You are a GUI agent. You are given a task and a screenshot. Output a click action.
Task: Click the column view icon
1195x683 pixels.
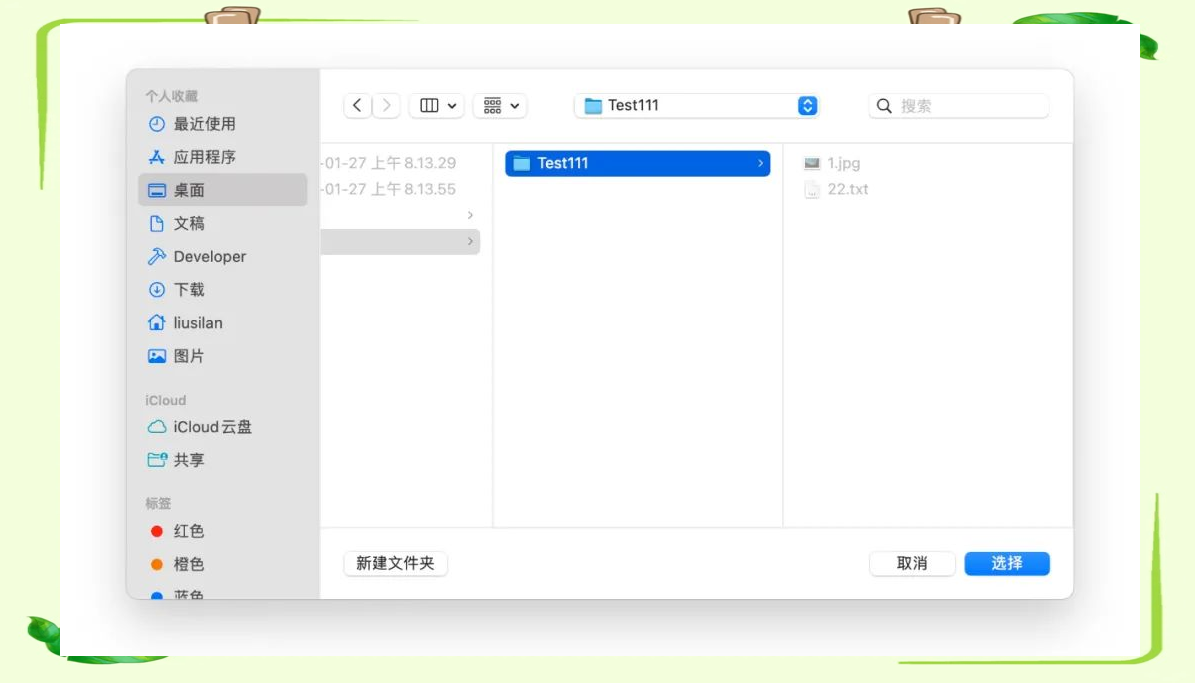tap(429, 105)
